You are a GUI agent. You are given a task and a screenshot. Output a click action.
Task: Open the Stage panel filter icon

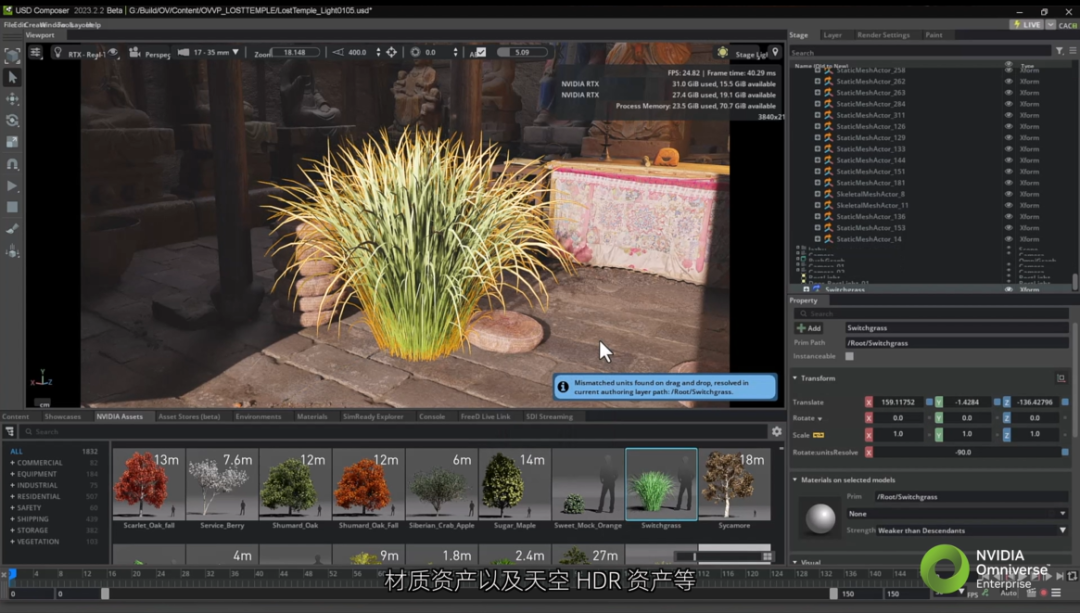[1059, 51]
